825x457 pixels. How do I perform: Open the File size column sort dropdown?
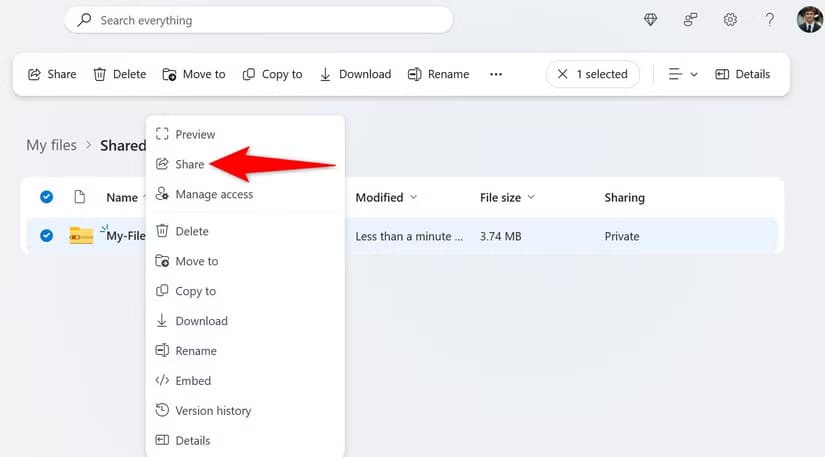(x=507, y=198)
